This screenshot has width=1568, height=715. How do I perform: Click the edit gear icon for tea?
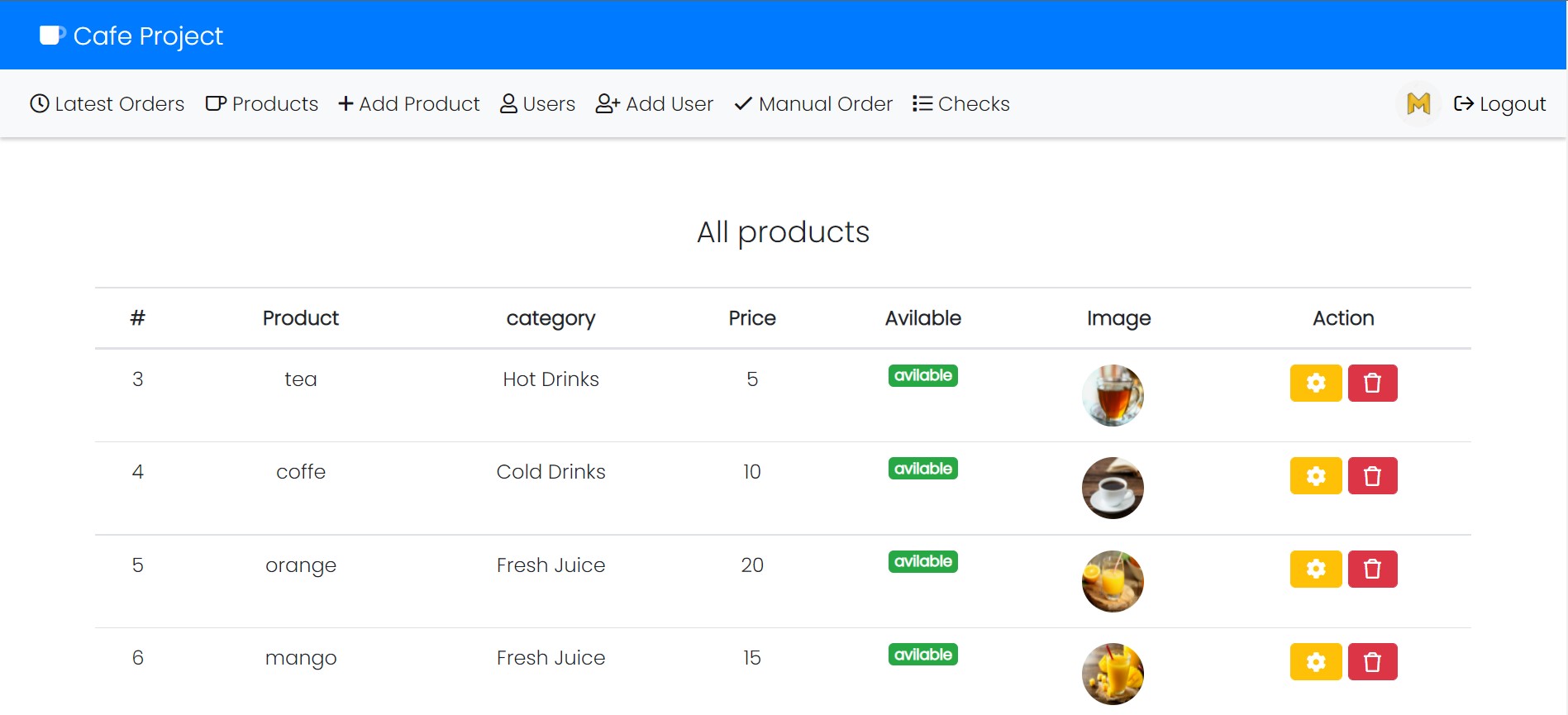[x=1316, y=384]
